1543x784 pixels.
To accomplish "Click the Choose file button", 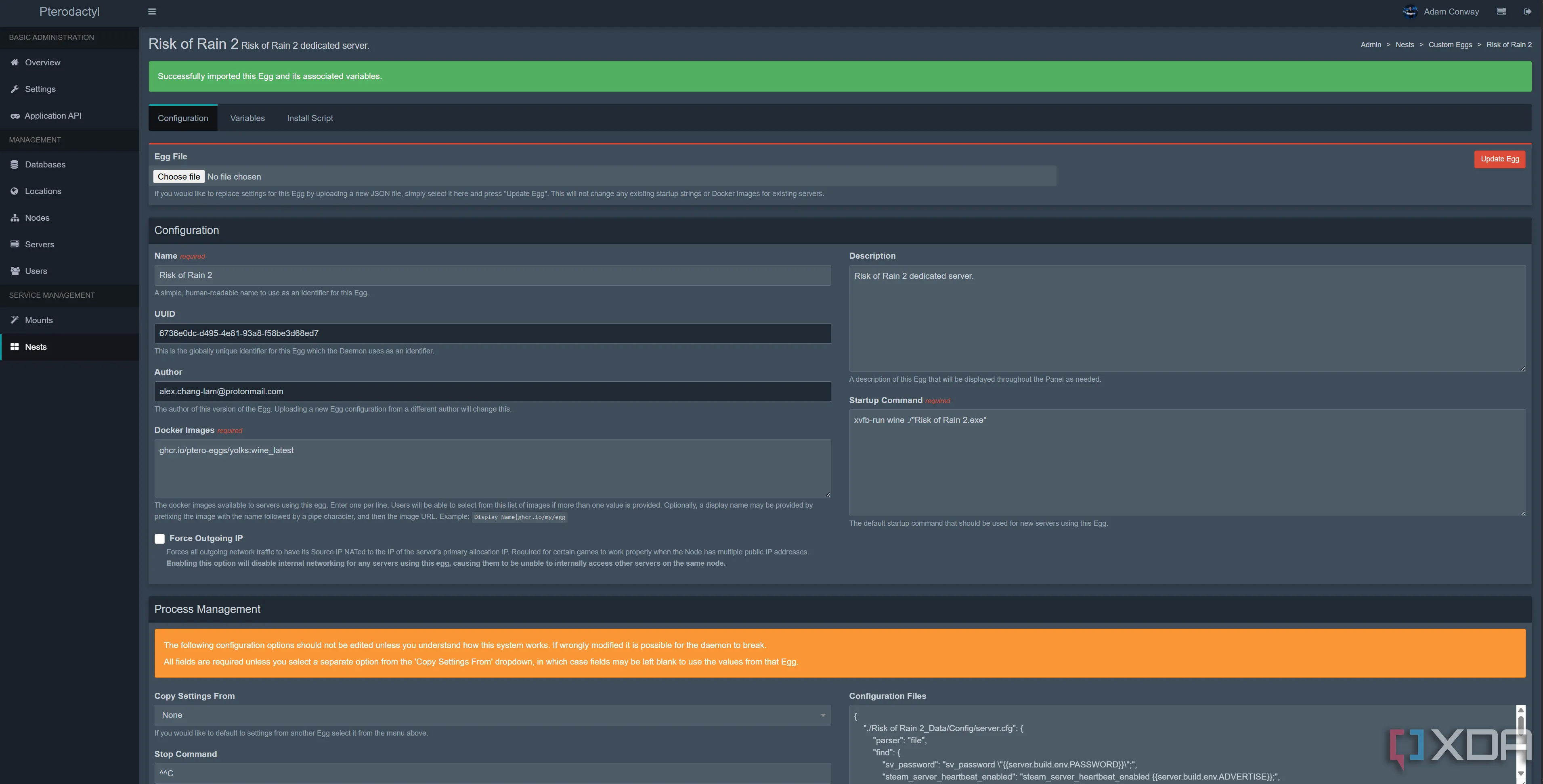I will (178, 177).
